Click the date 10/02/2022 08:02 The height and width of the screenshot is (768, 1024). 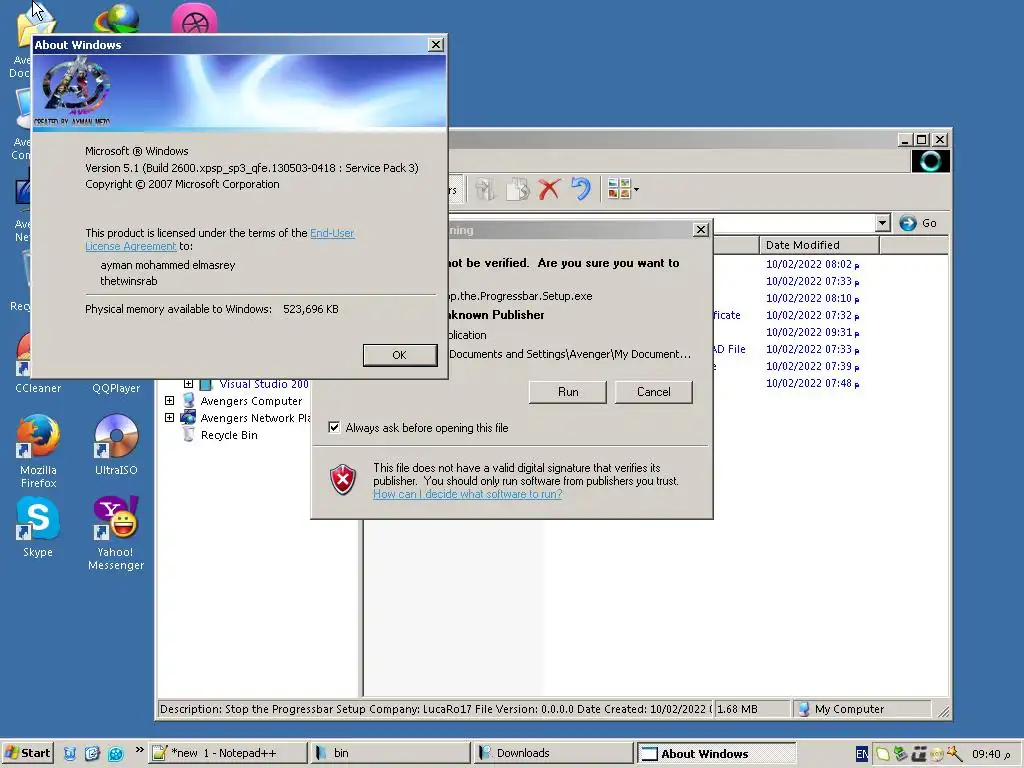coord(812,264)
